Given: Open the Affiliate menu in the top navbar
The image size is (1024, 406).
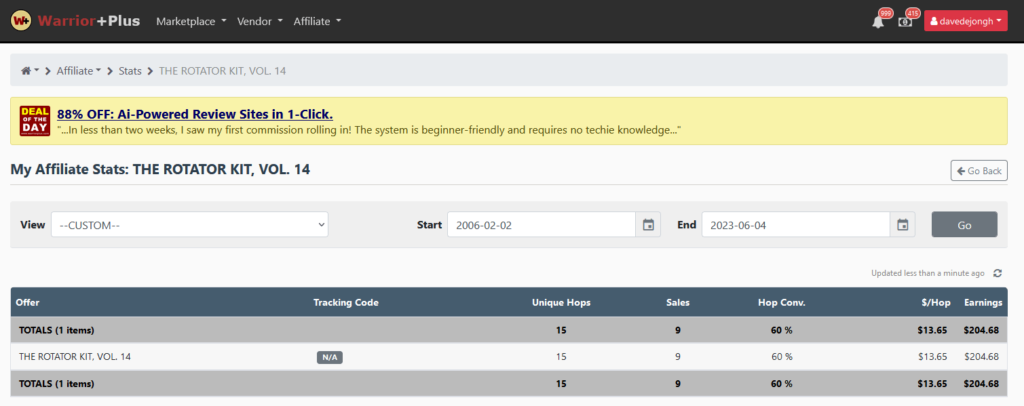Looking at the screenshot, I should click(317, 21).
